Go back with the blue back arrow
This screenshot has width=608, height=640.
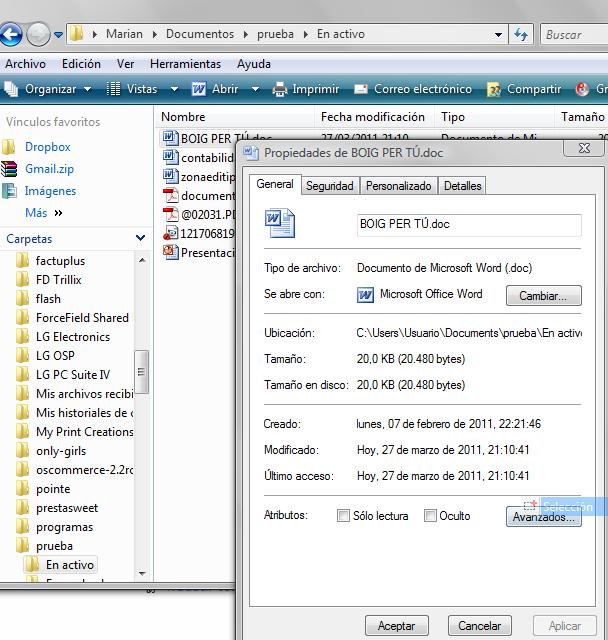(x=11, y=35)
